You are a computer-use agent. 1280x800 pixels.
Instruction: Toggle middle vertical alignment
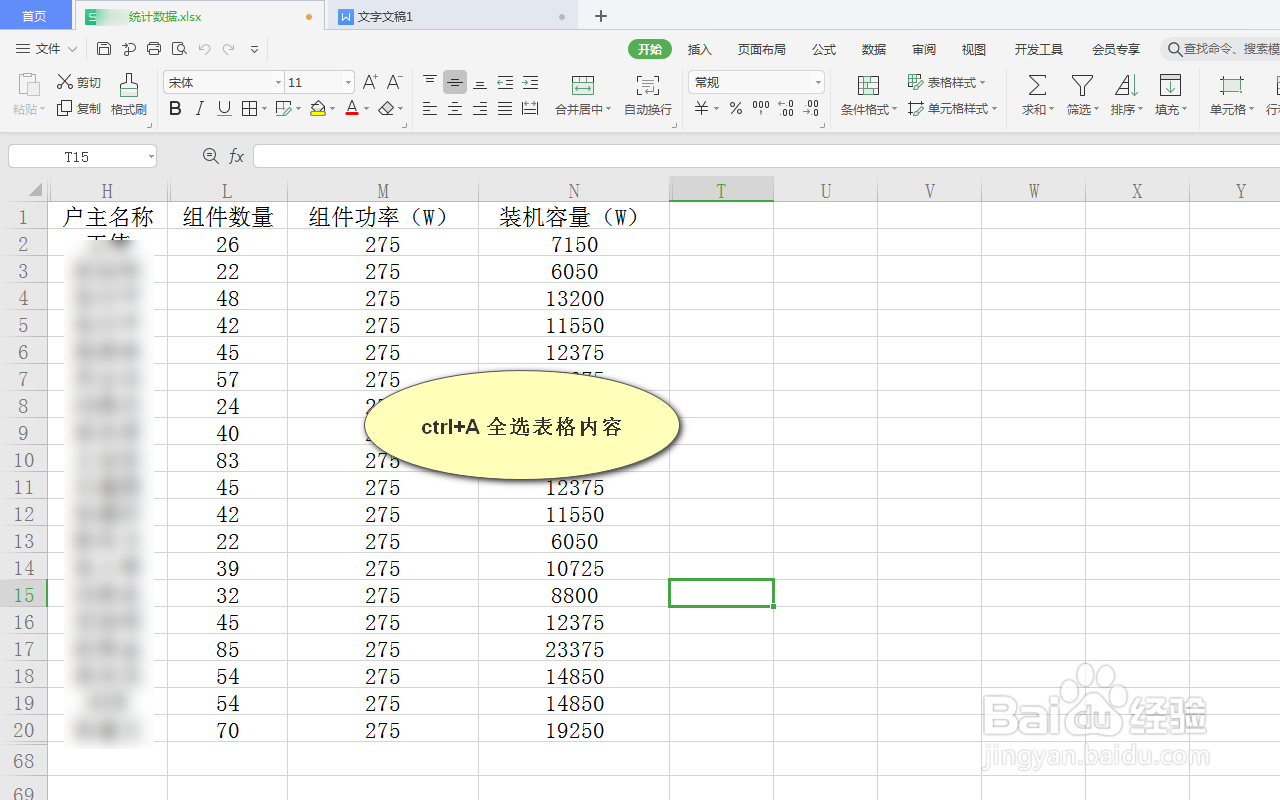(x=455, y=82)
